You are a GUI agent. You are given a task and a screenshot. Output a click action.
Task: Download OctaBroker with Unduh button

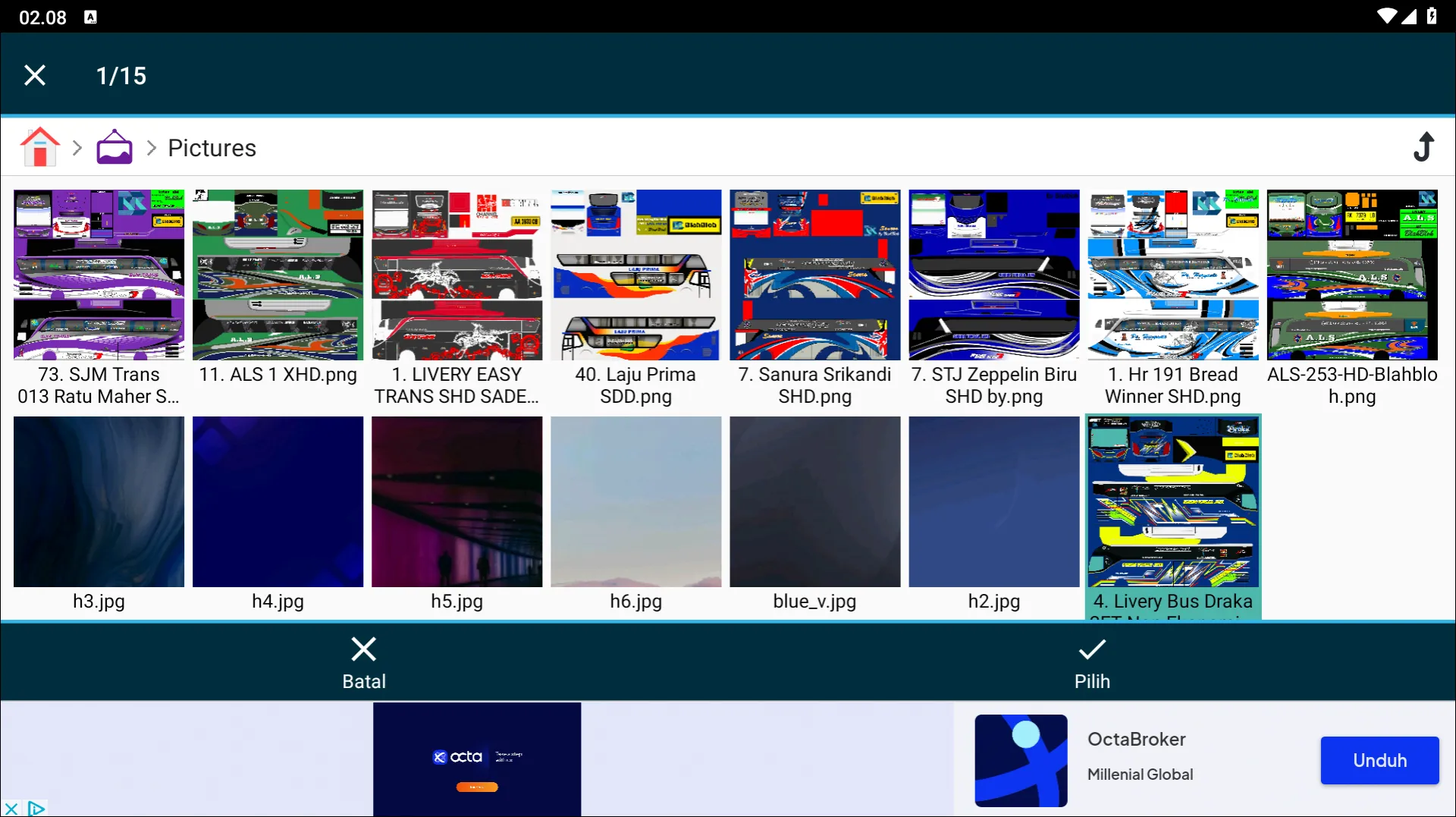pos(1379,760)
